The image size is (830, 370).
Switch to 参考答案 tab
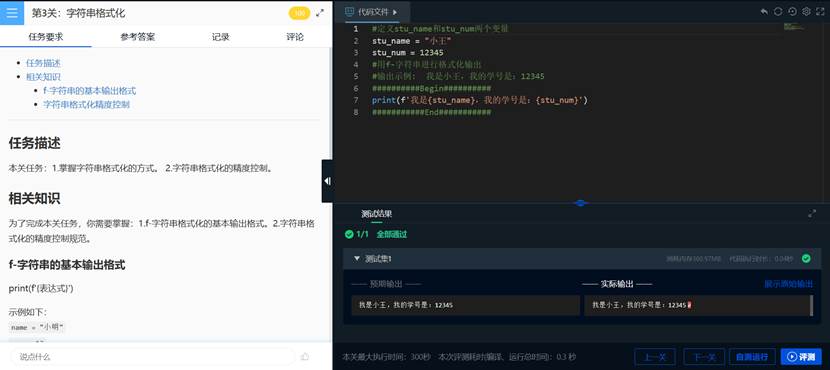coord(138,37)
